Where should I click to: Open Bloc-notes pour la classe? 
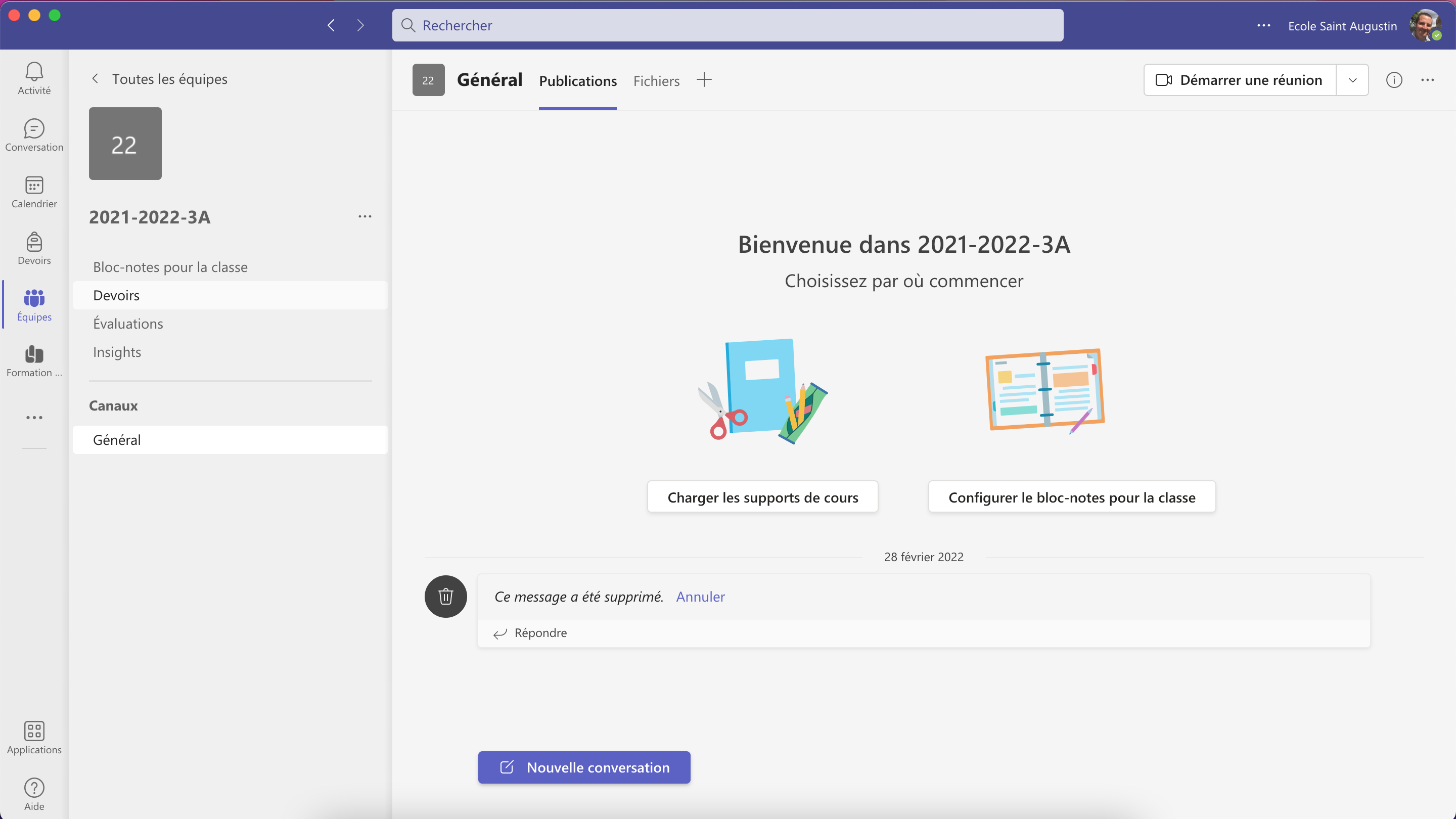point(230,267)
